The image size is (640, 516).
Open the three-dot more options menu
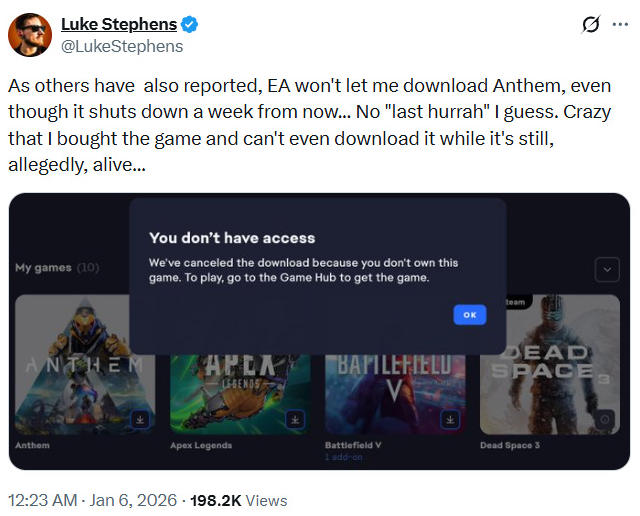tap(620, 25)
